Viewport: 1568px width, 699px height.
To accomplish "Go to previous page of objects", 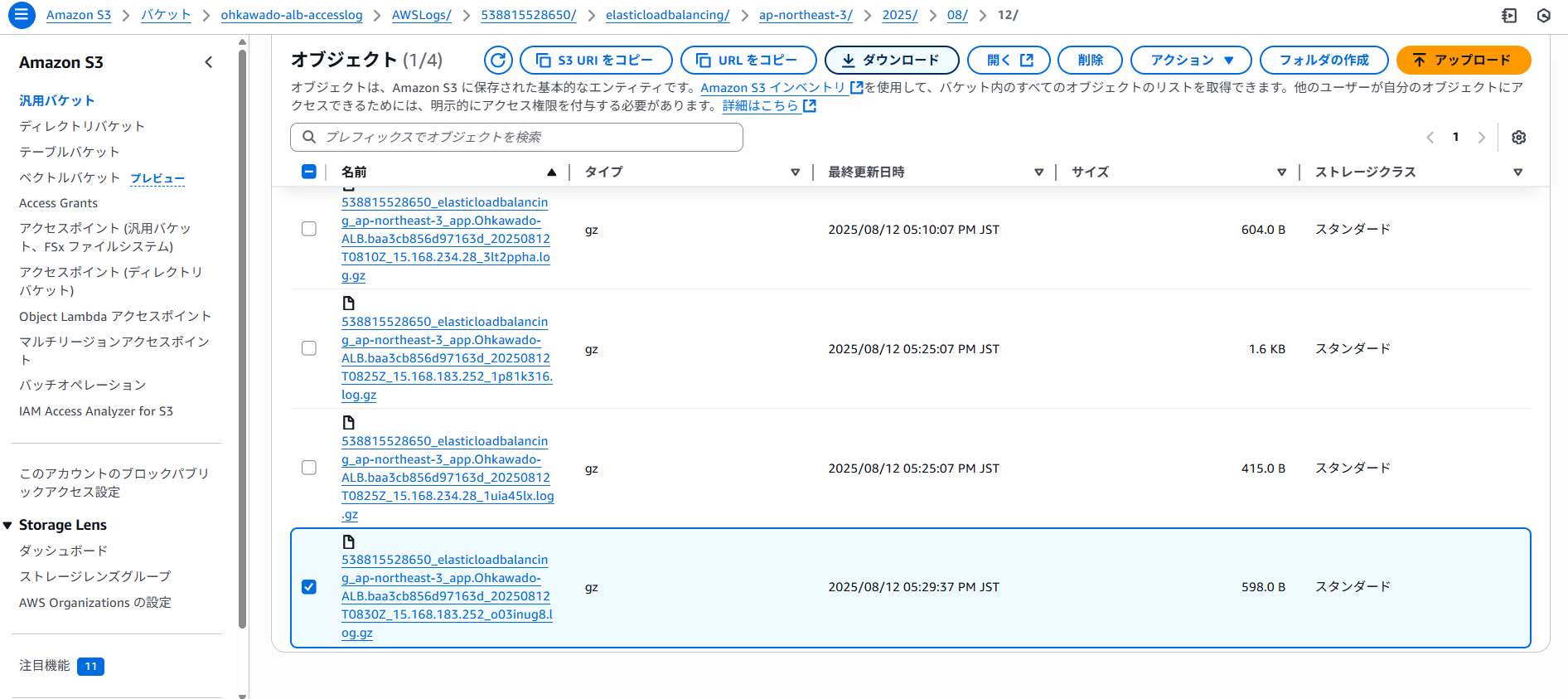I will tap(1430, 138).
